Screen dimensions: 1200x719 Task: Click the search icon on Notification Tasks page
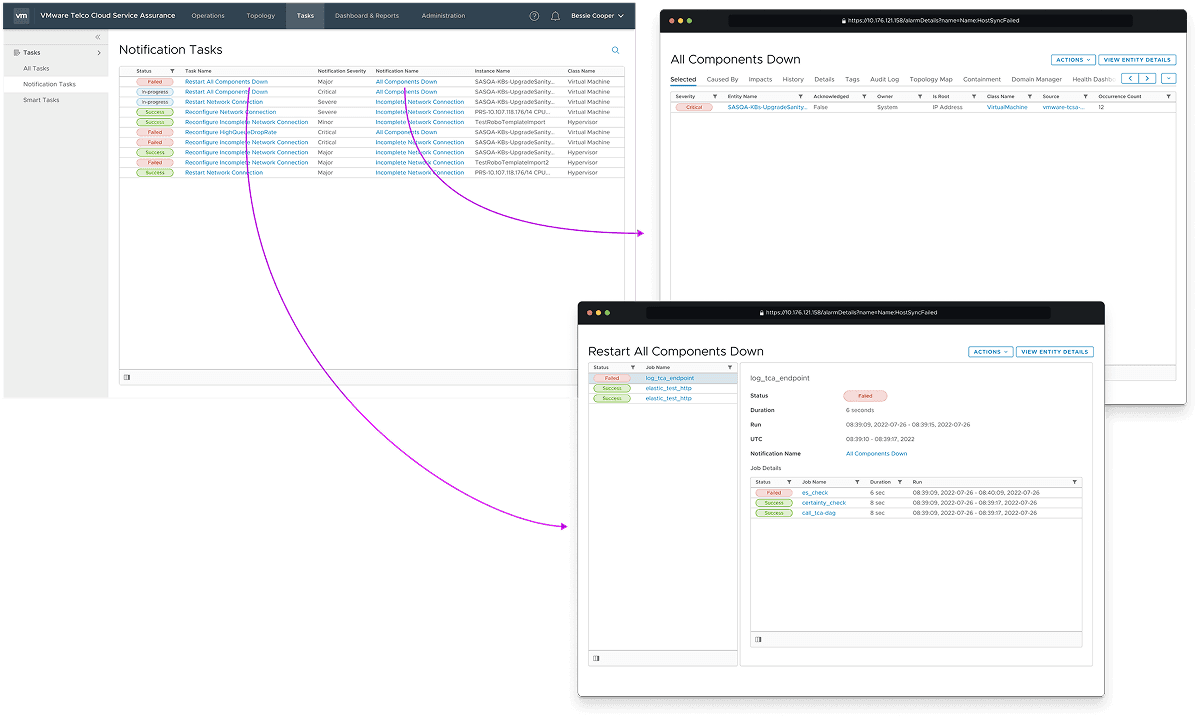[x=615, y=49]
